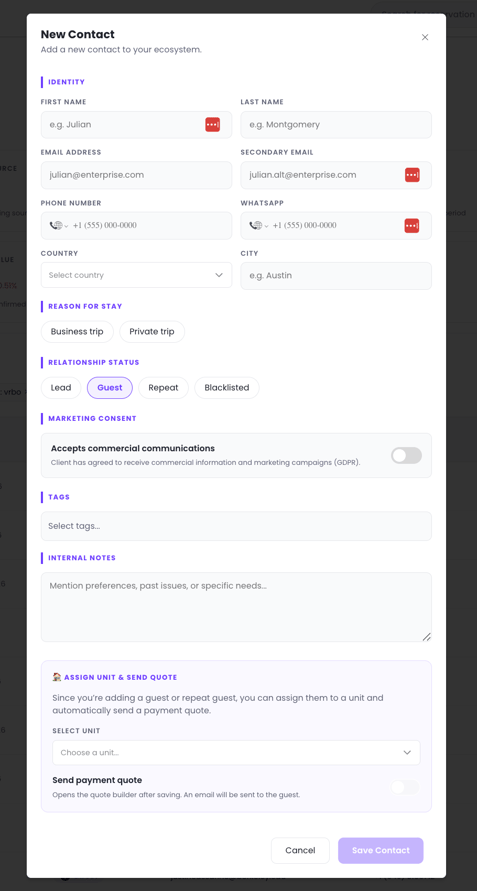The image size is (477, 891).
Task: Click the red autofill icon in WhatsApp field
Action: click(x=412, y=226)
